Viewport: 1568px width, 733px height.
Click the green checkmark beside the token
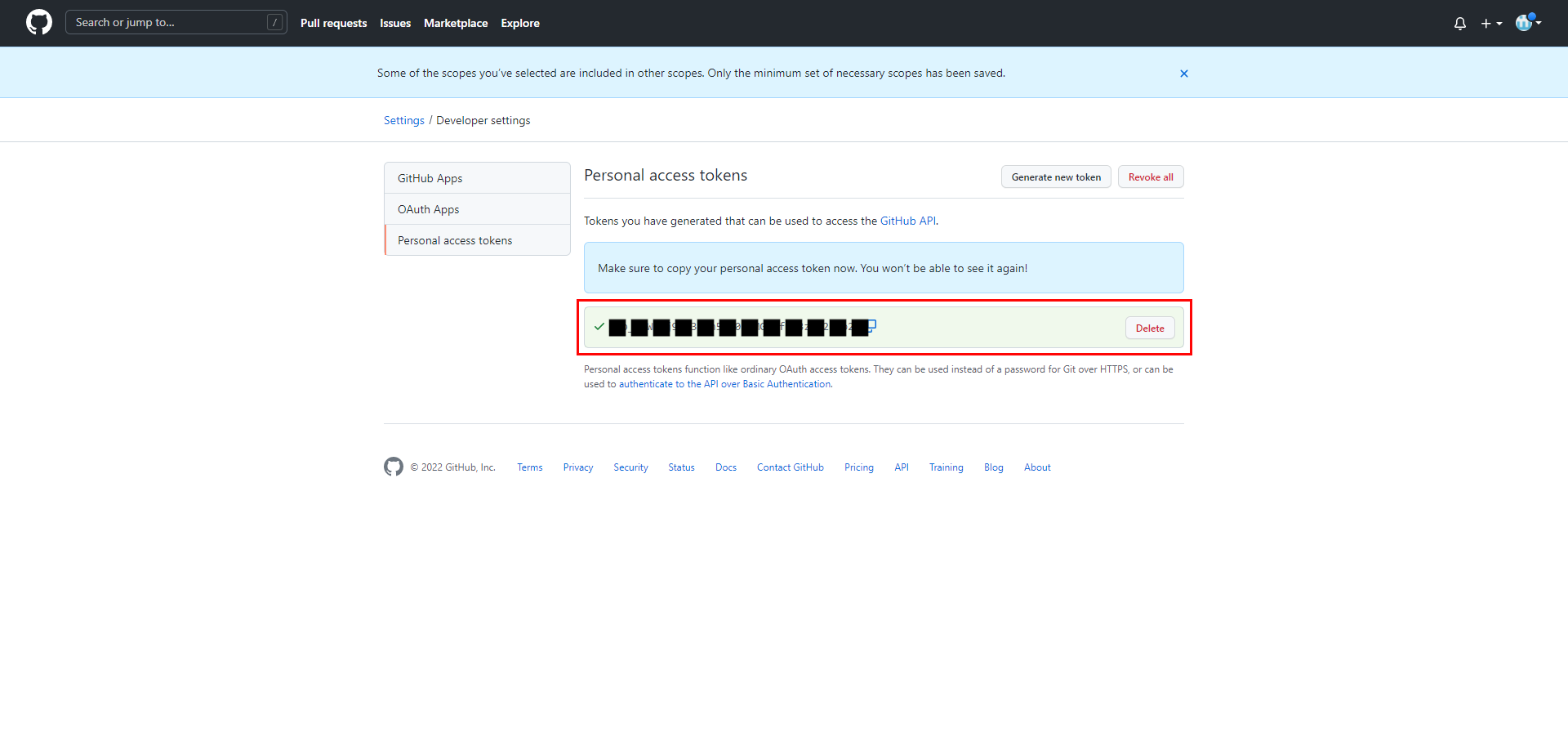click(x=599, y=326)
